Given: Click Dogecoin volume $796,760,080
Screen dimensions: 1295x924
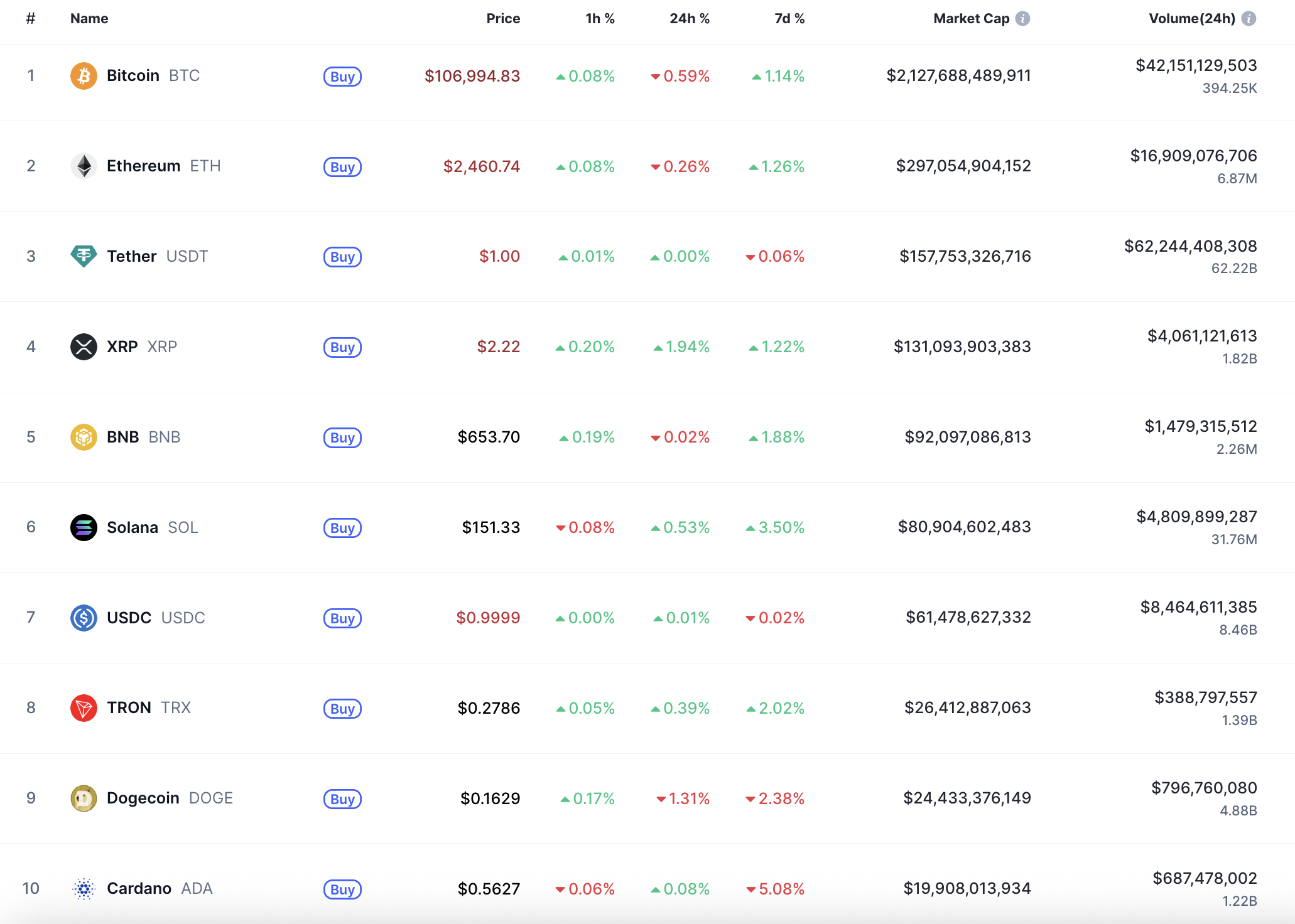Looking at the screenshot, I should [1204, 788].
